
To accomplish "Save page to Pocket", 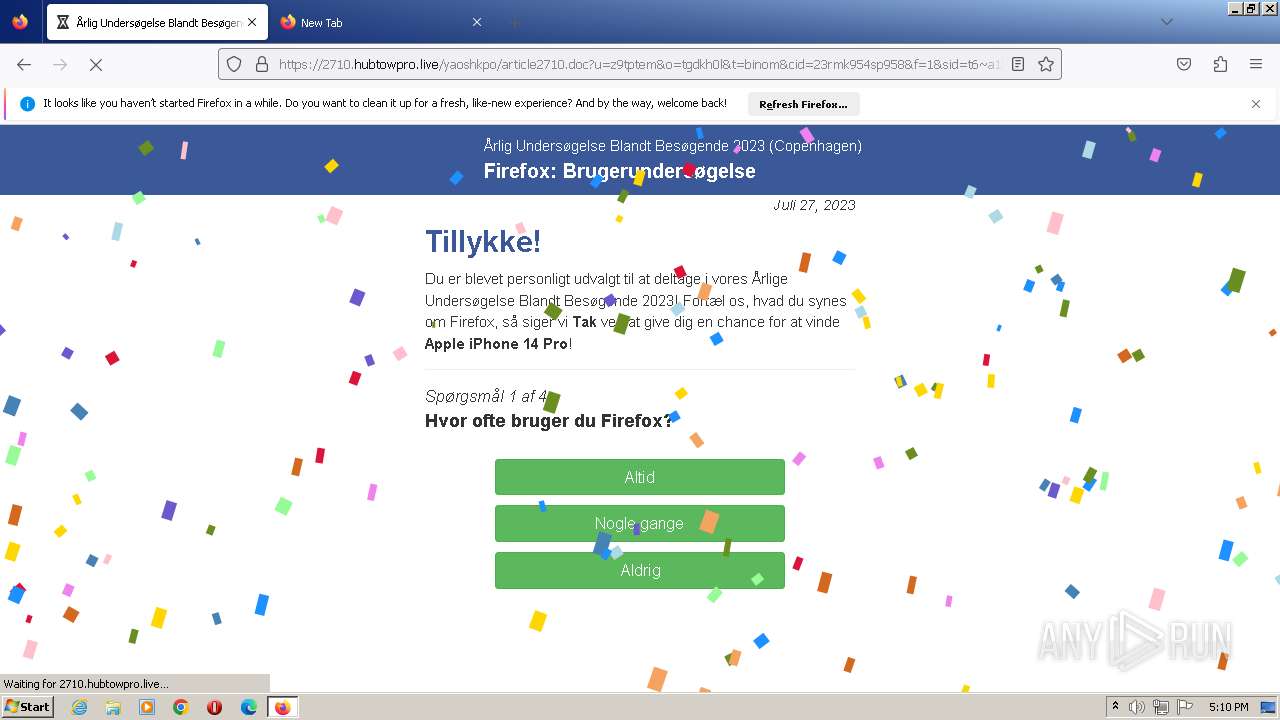I will 1184,64.
